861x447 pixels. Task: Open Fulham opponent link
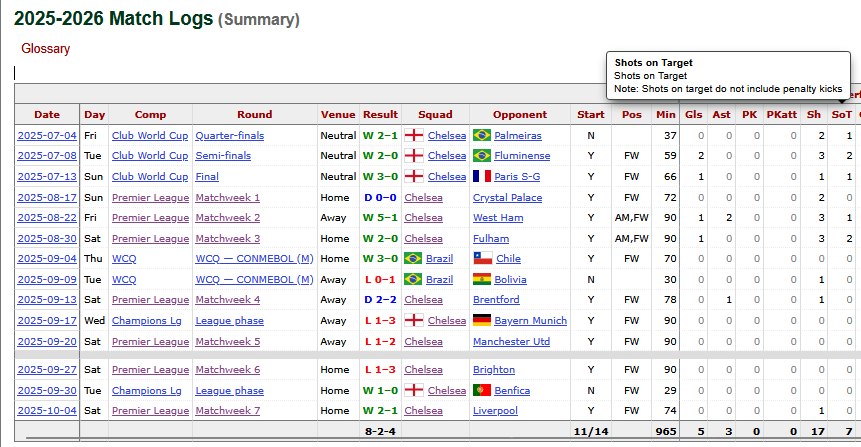(491, 239)
